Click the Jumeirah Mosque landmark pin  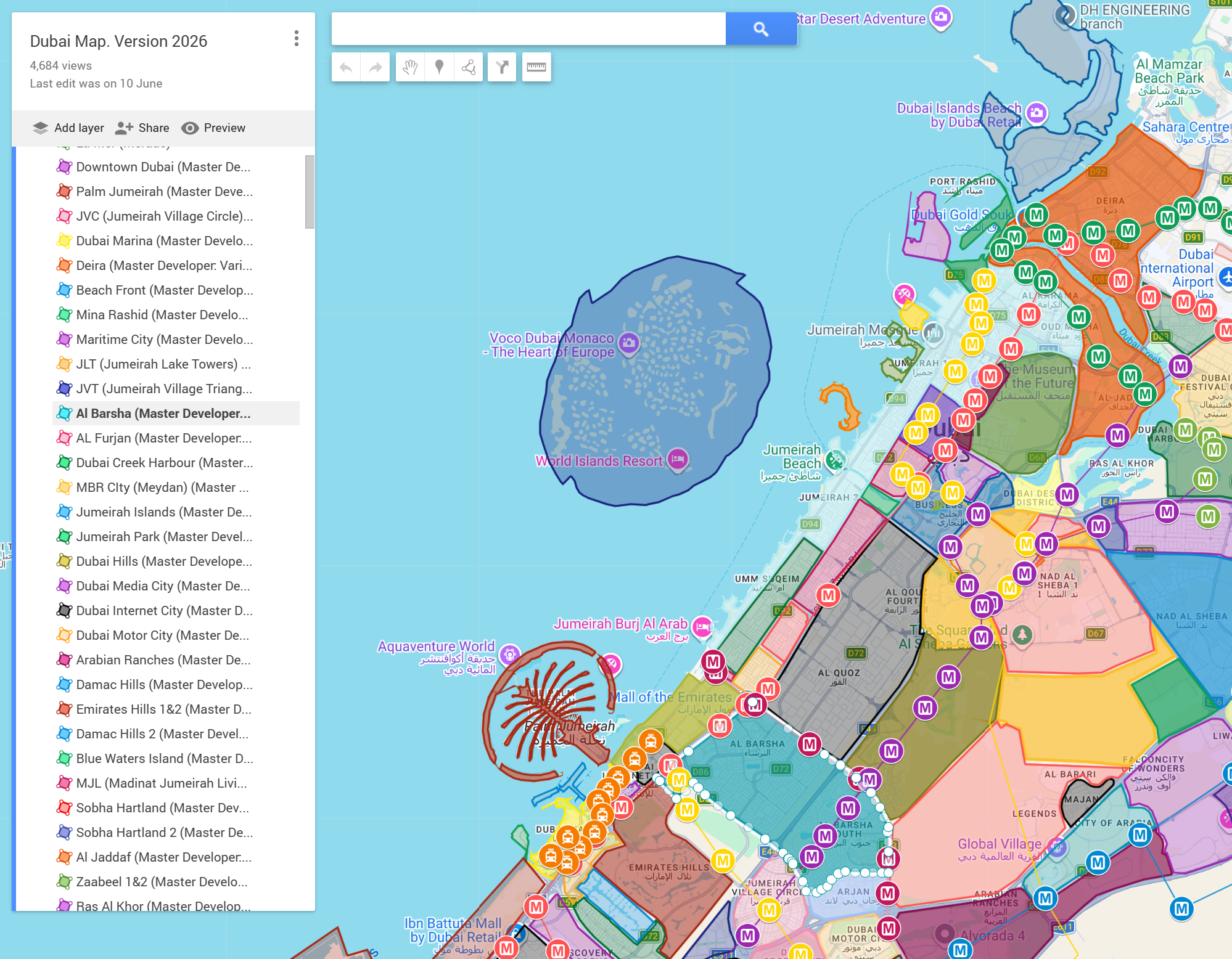point(933,333)
